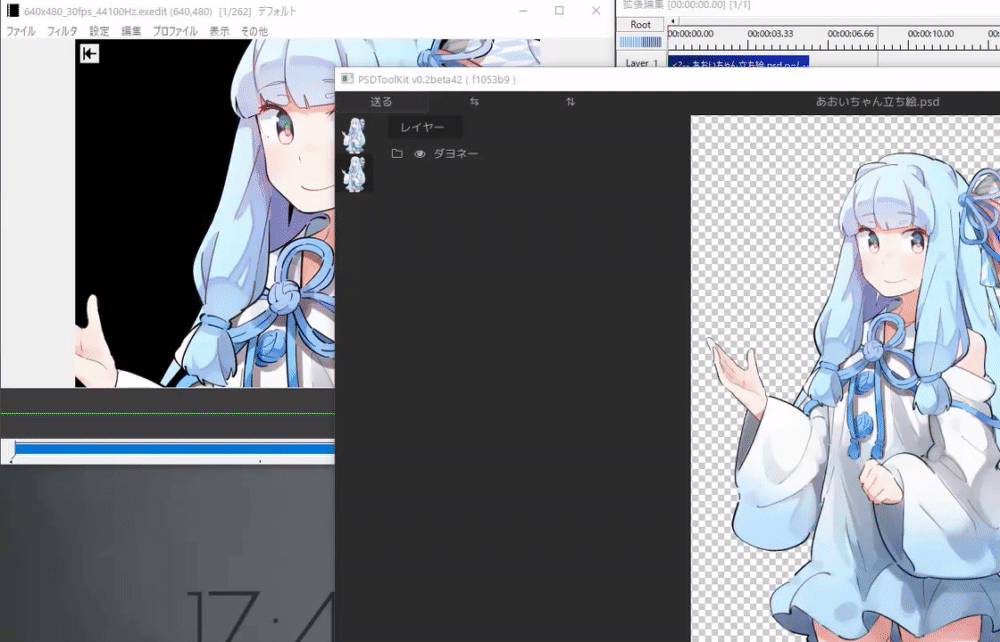Click the blue frame seek bar in AviUtl window
The width and height of the screenshot is (1000, 642).
coord(173,449)
